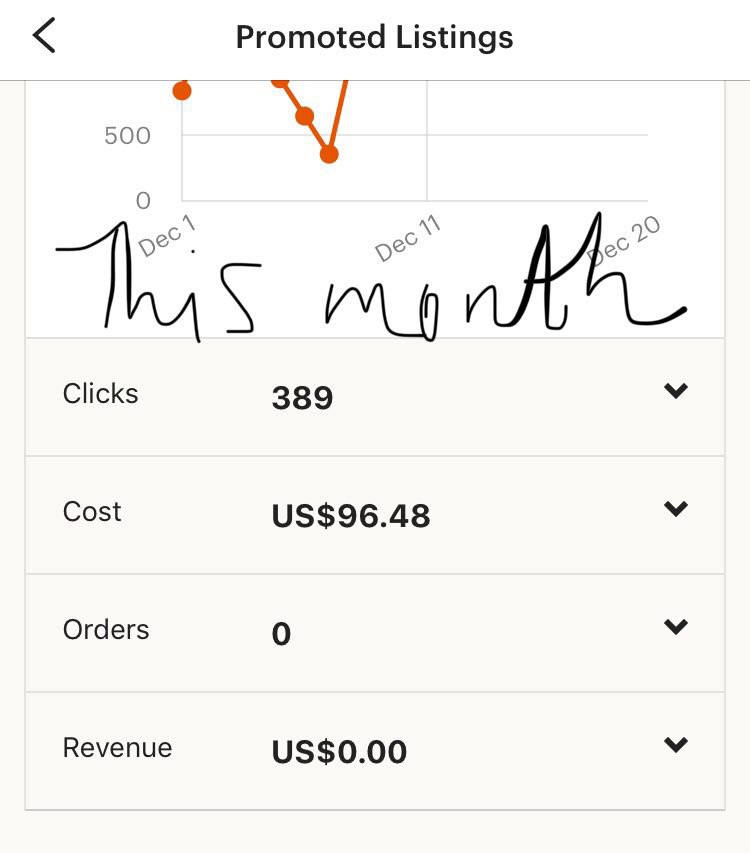Click the lowest orange chart data point
The width and height of the screenshot is (750, 853).
[x=329, y=154]
